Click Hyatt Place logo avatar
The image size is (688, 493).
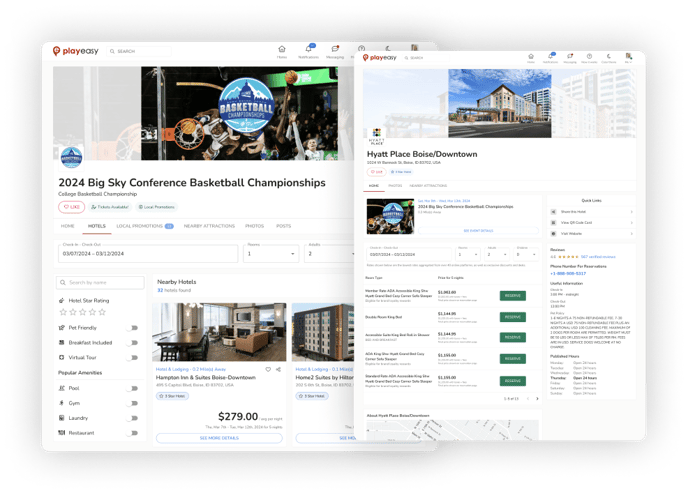click(x=376, y=136)
